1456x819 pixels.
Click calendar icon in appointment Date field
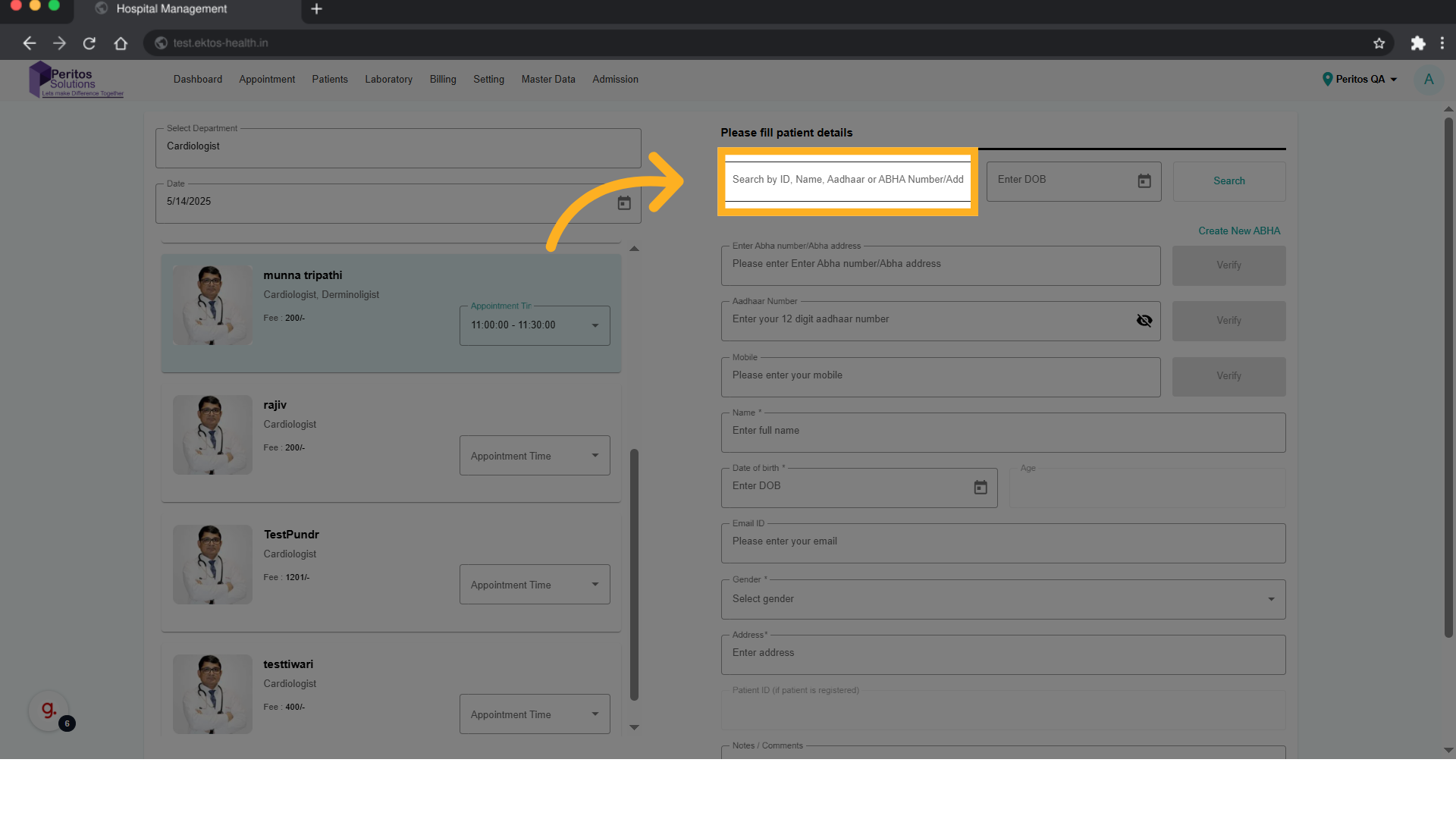(x=623, y=203)
